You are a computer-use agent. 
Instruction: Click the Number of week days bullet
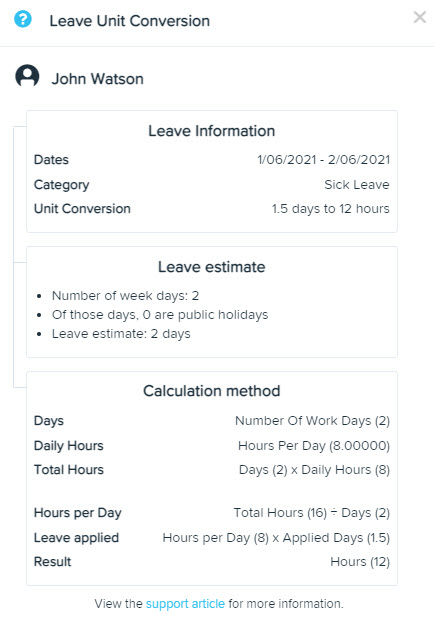point(126,296)
